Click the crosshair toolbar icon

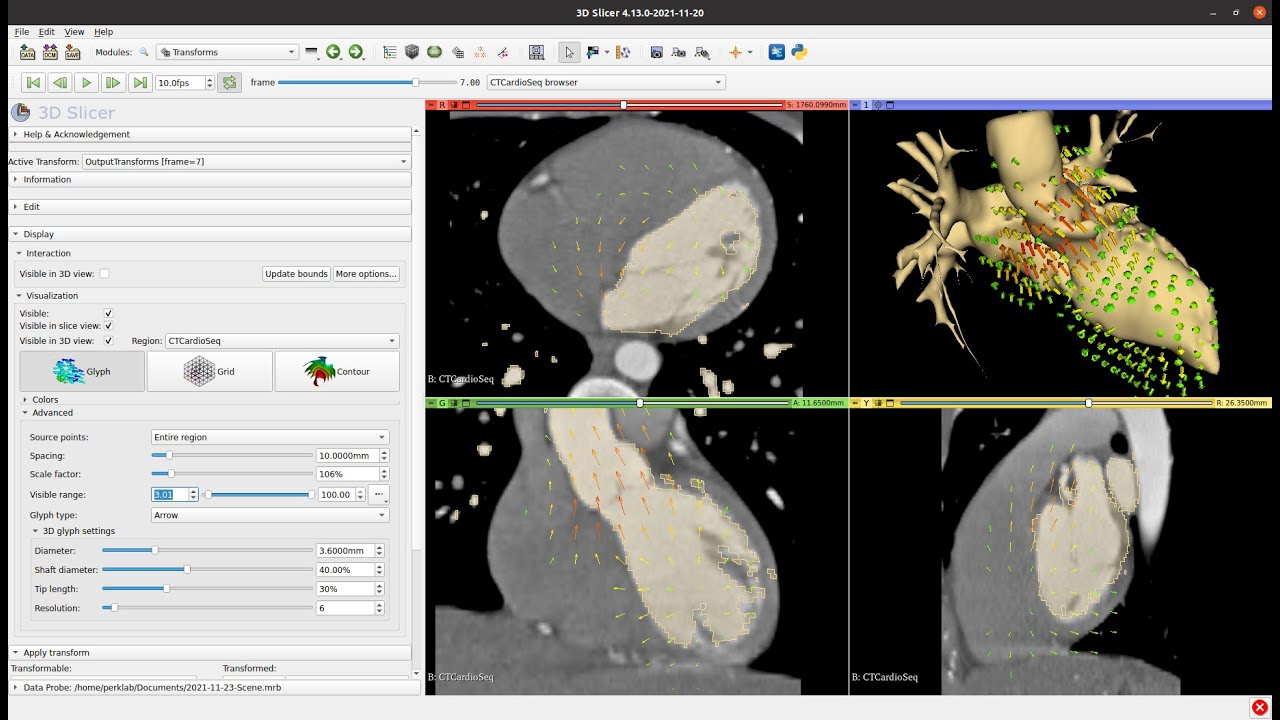tap(735, 52)
